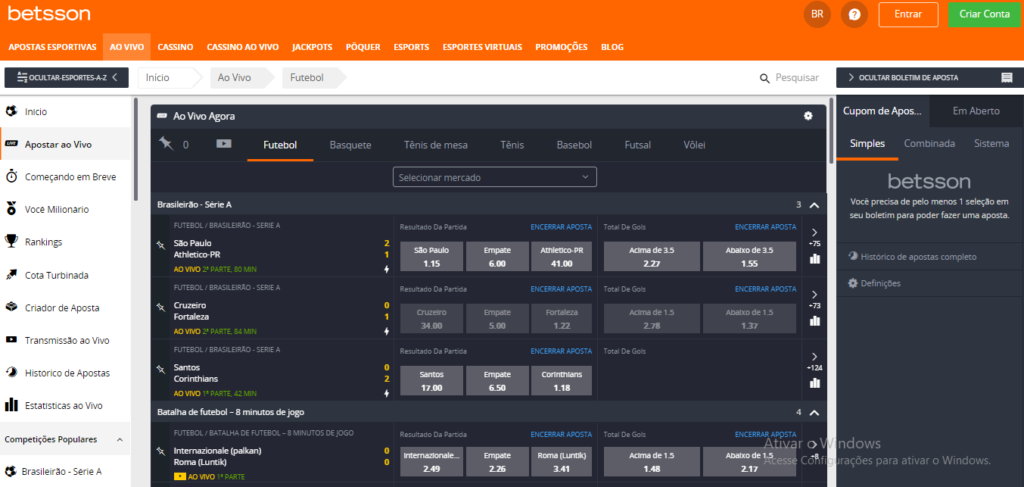The height and width of the screenshot is (487, 1024).
Task: Bet on Corinthians at 1.18
Action: (562, 381)
